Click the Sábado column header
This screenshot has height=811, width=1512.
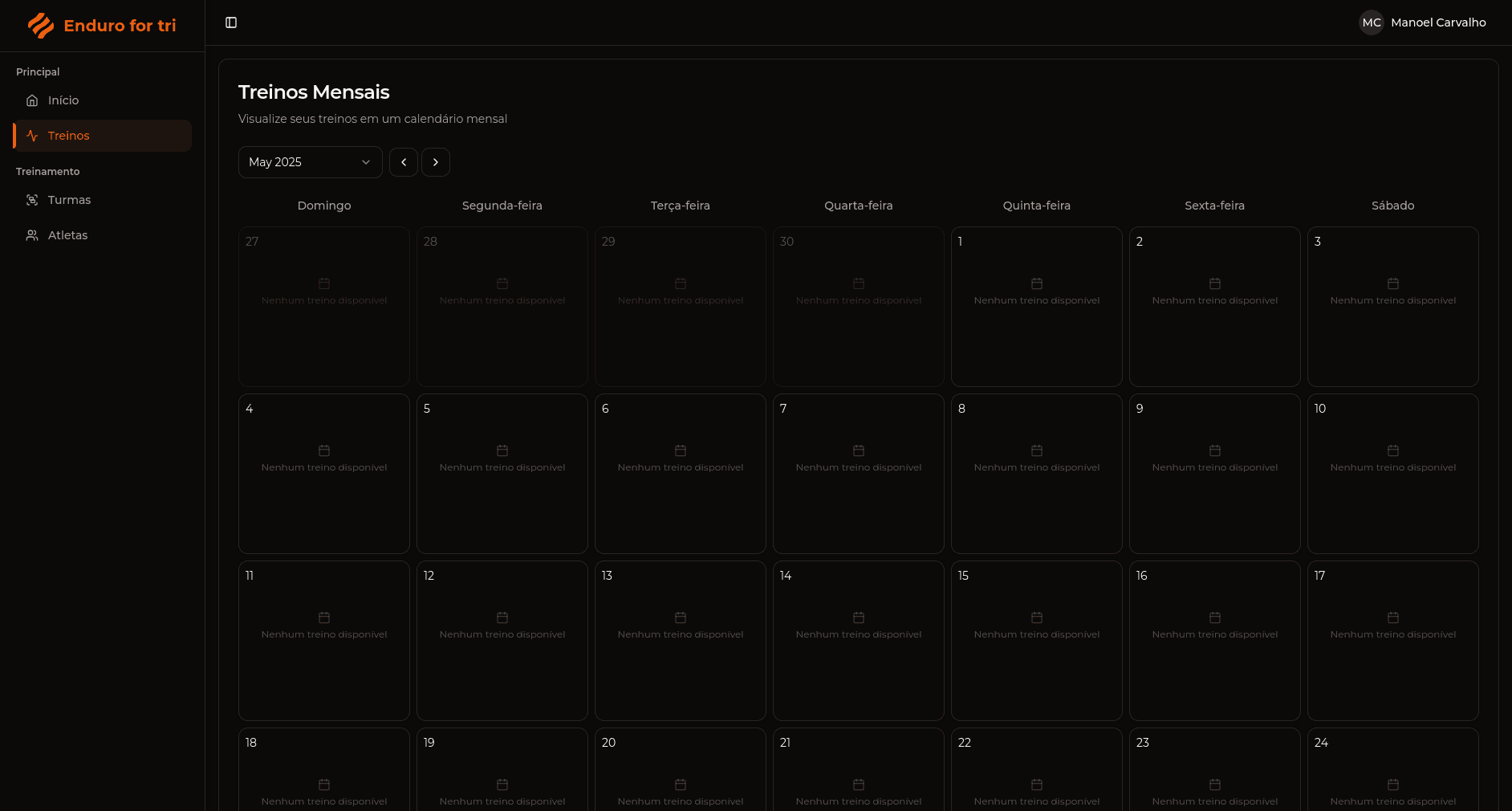click(1393, 206)
